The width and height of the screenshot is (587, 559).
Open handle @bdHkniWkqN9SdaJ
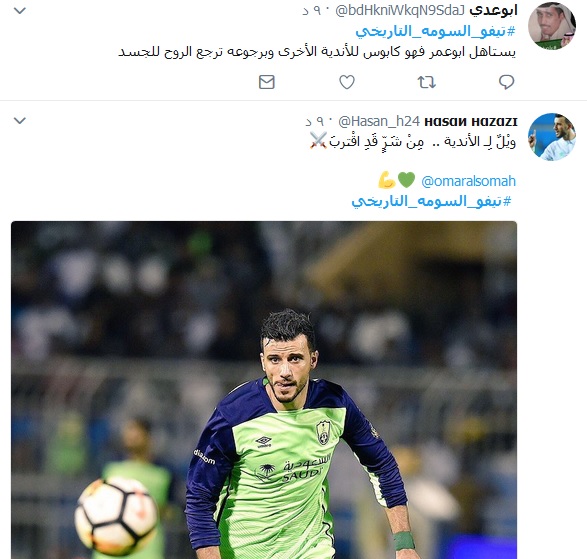coord(400,11)
